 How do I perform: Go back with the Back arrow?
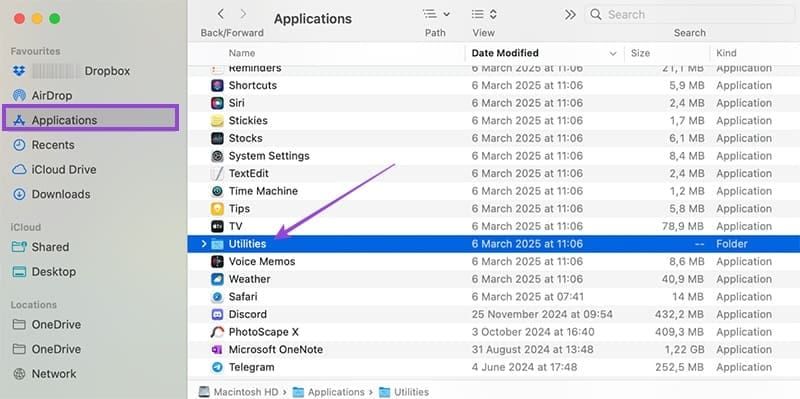(220, 14)
